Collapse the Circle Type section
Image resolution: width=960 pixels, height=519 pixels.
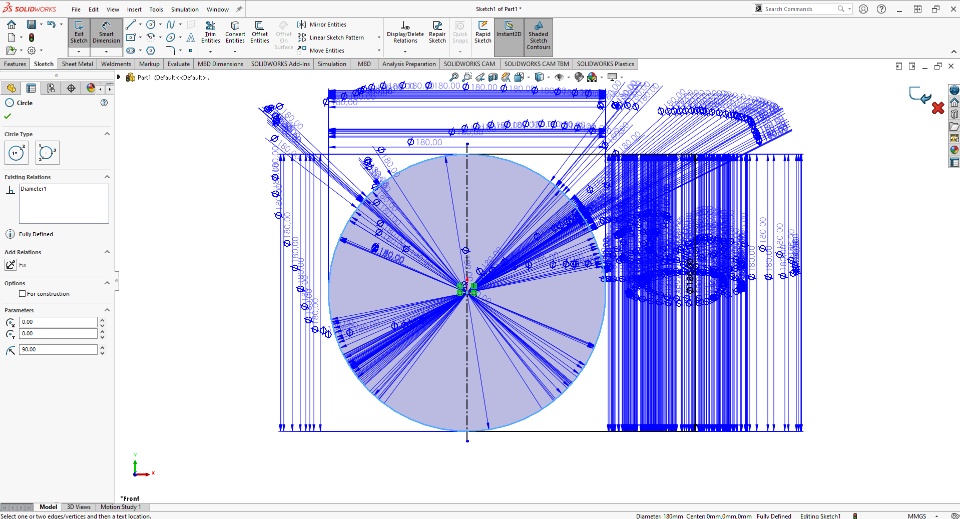107,133
